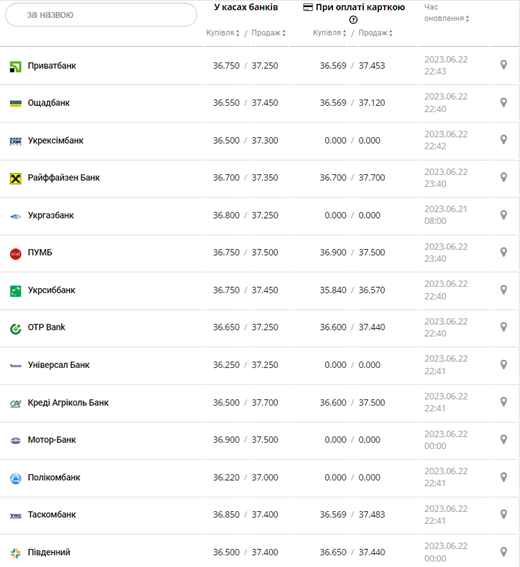
Task: Open the Укргазбанк bank link
Action: point(51,216)
